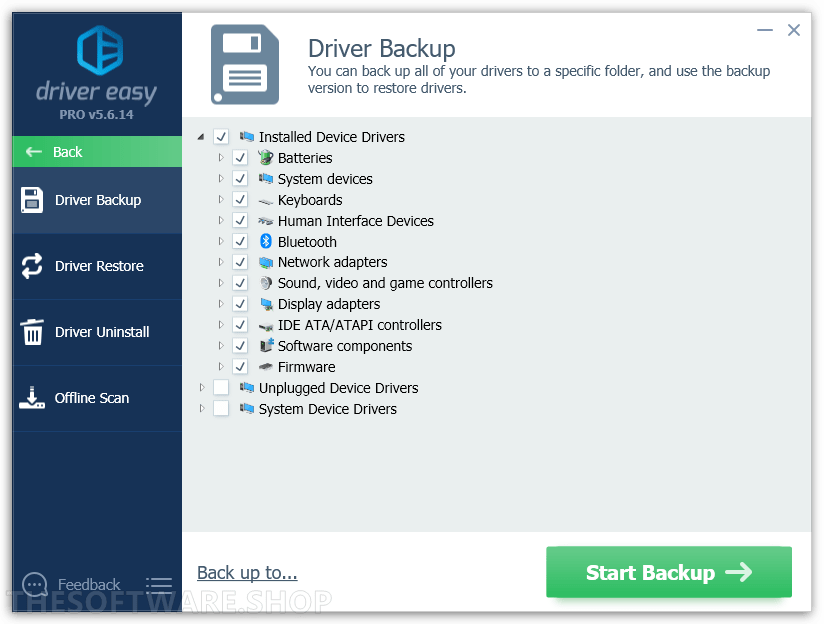Click the IDE ATA/ATAPI controllers icon

(266, 326)
